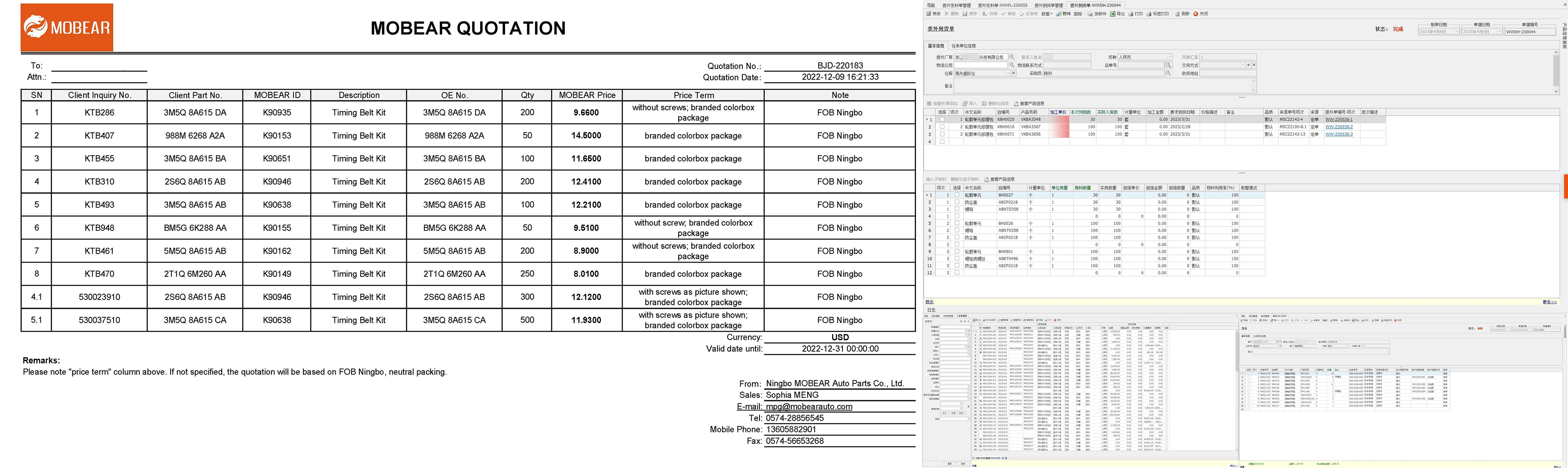Click the 用料数量 column header in materials grid
The height and width of the screenshot is (468, 1568).
coord(1087,187)
